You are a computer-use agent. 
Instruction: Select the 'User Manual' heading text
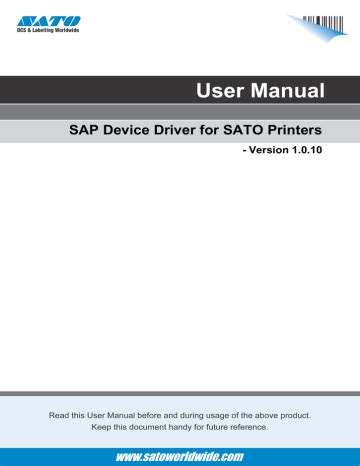click(x=260, y=90)
